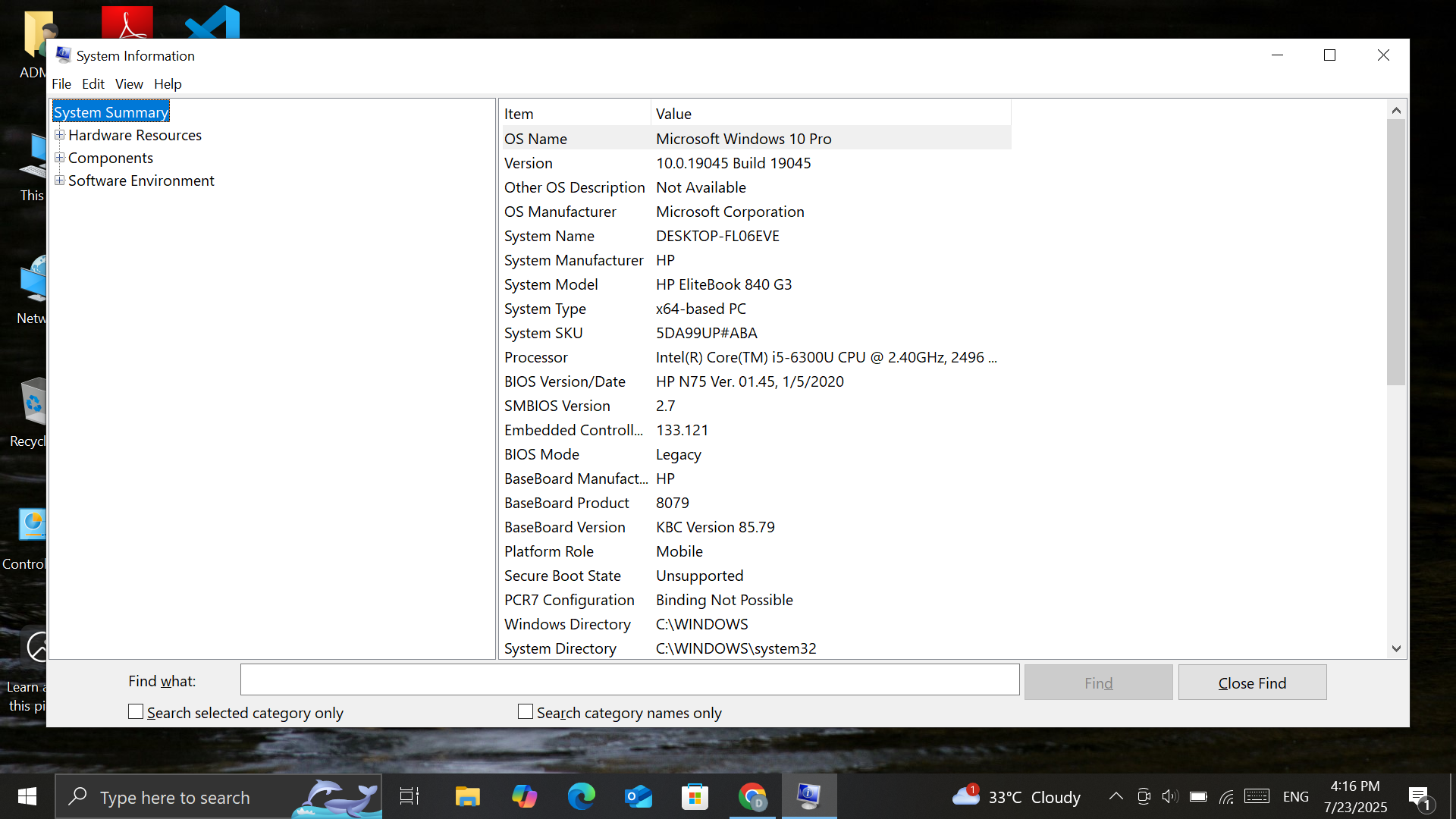Click the Find button

click(x=1098, y=682)
